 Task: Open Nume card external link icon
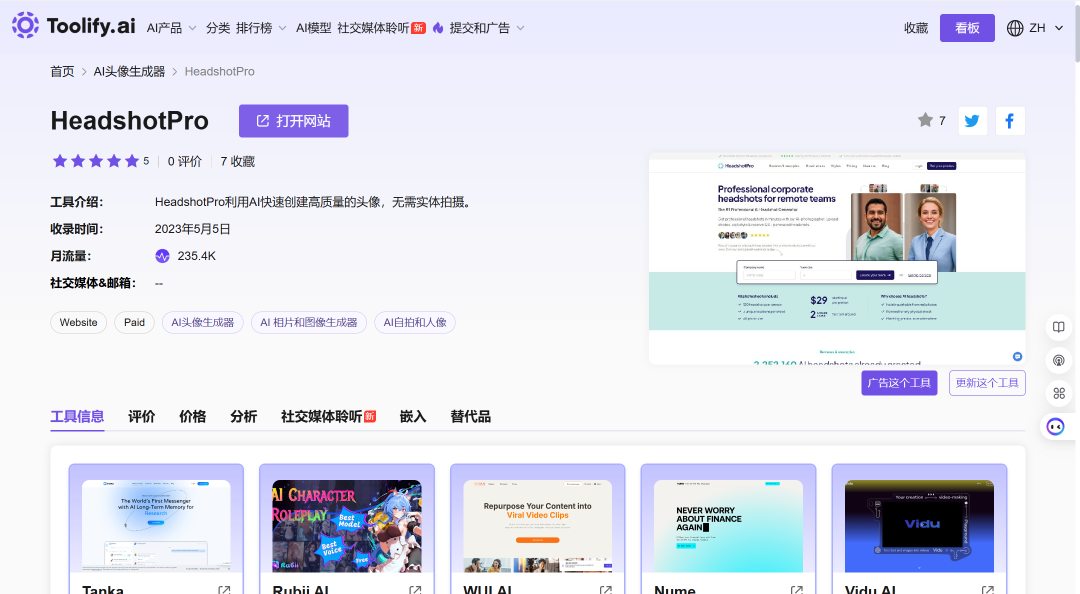click(x=797, y=590)
